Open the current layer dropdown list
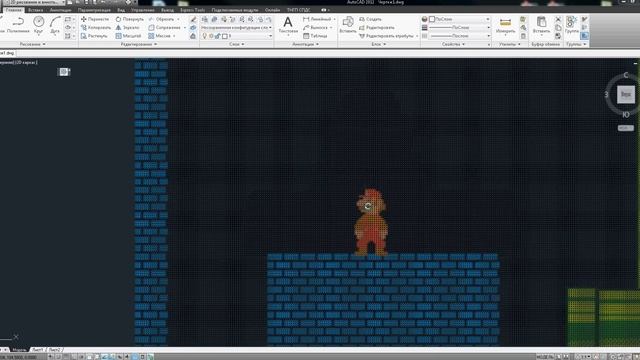 point(236,36)
